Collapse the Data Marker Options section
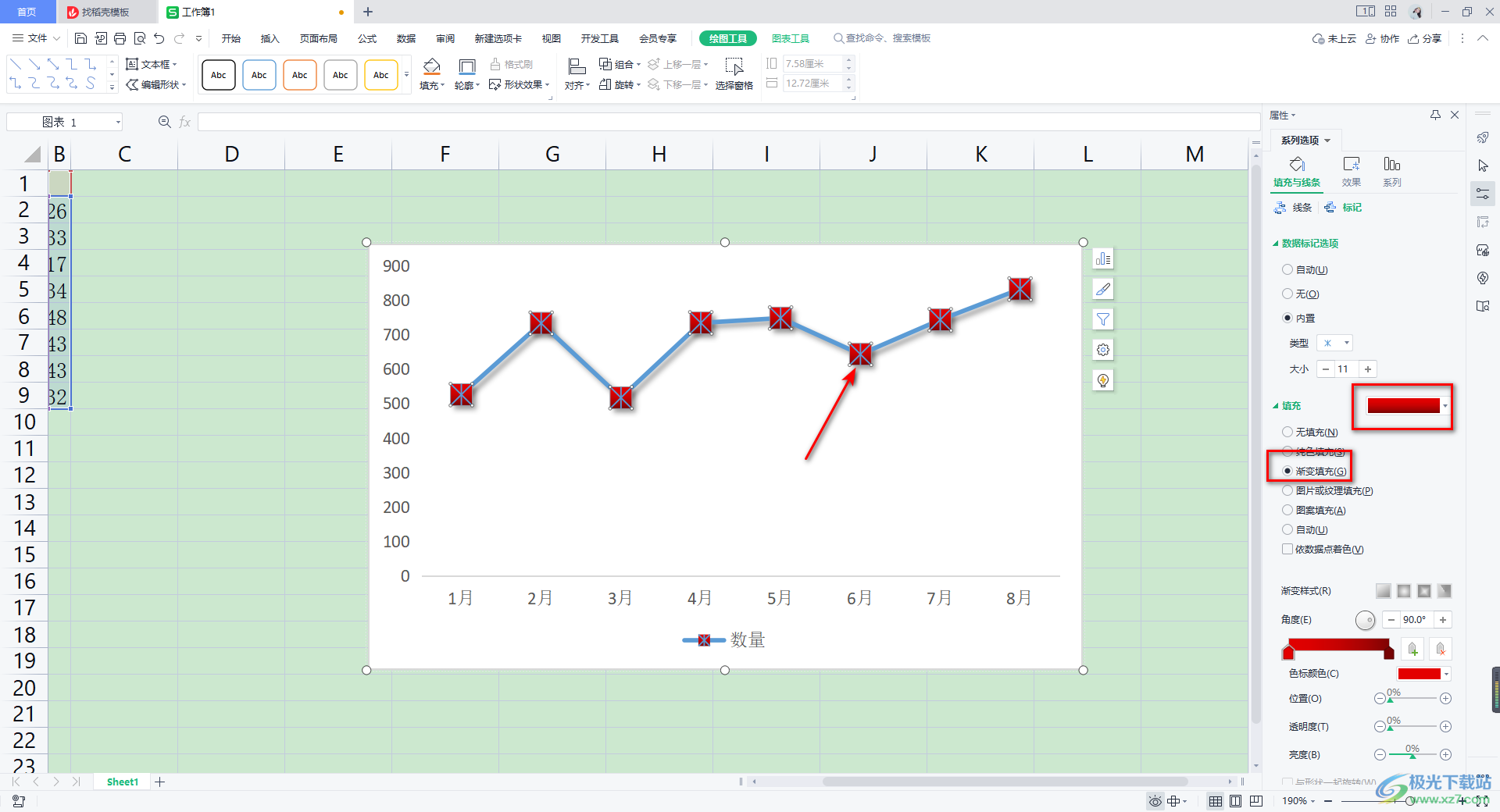Image resolution: width=1500 pixels, height=812 pixels. (1276, 244)
